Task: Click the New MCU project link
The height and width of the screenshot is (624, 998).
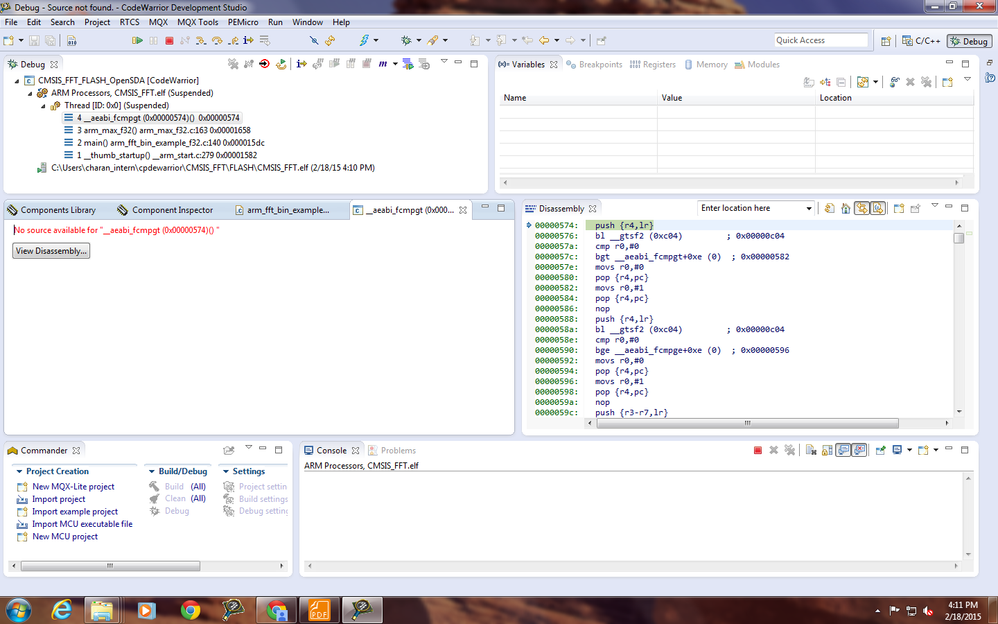Action: pos(65,537)
